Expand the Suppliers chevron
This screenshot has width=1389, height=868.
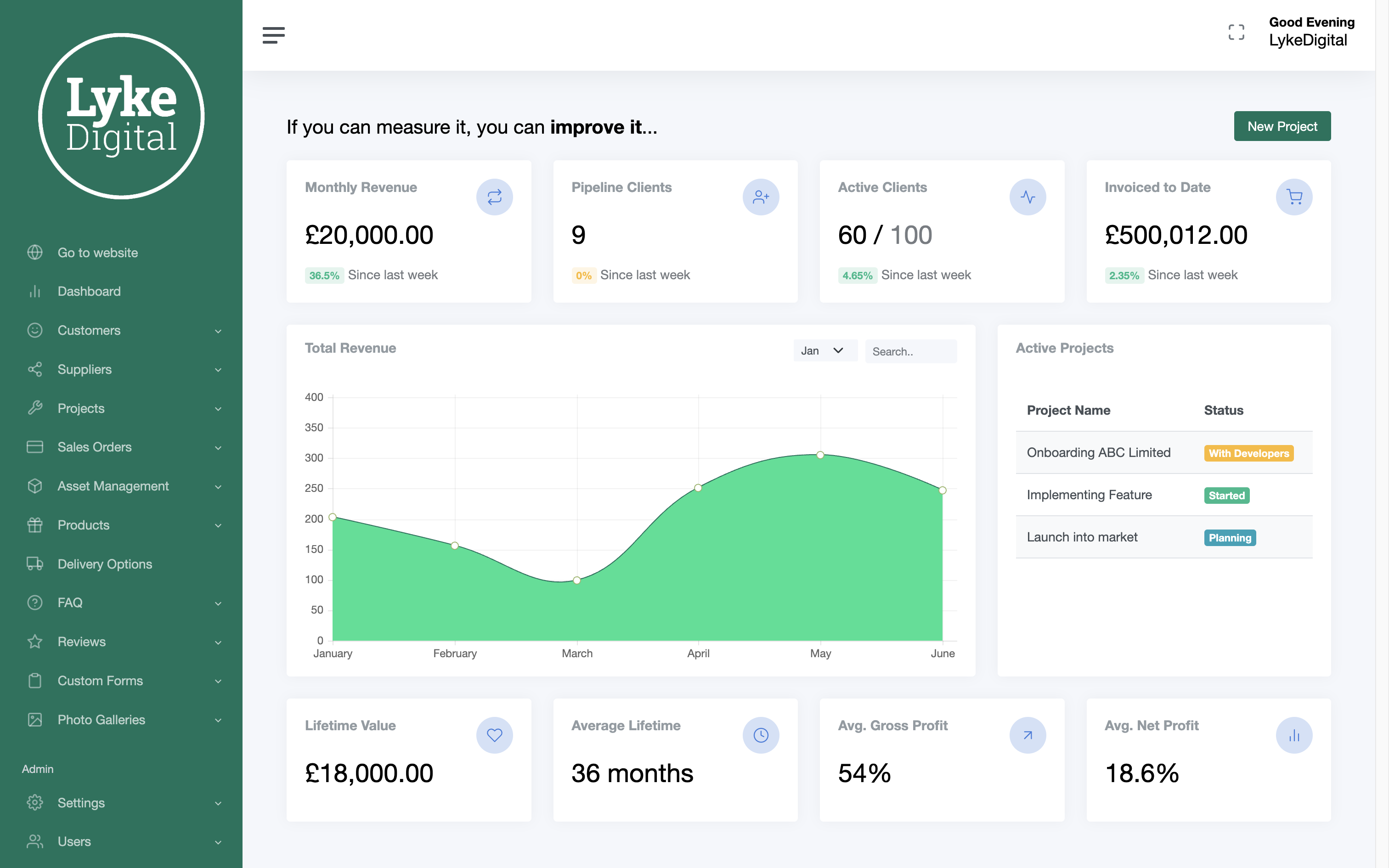click(218, 370)
